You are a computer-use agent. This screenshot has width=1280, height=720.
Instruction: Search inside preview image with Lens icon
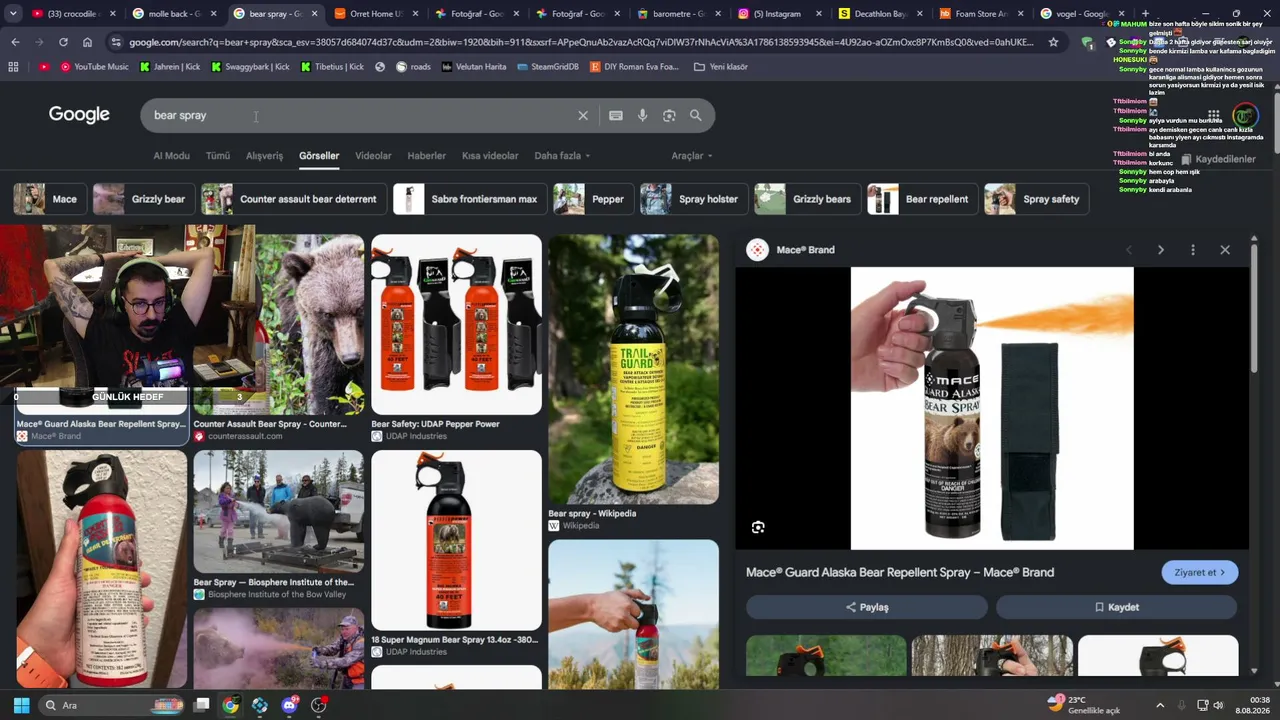pyautogui.click(x=758, y=527)
